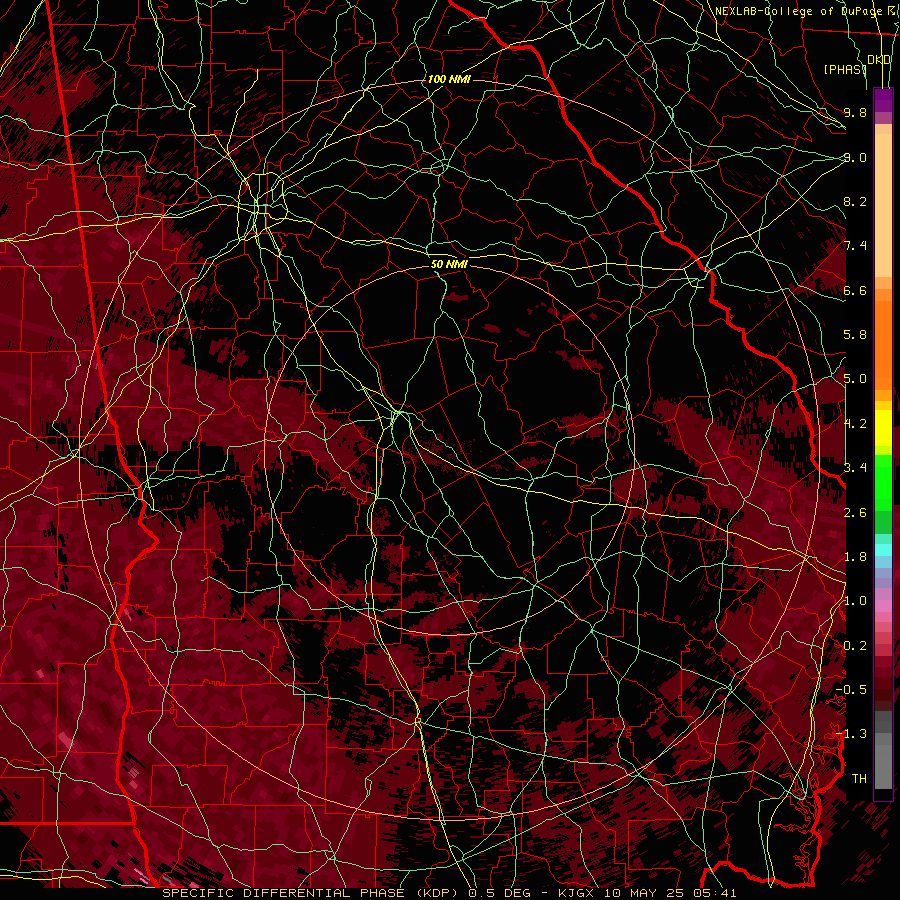Click the "10 MAY 25 05:41" timestamp
Image resolution: width=900 pixels, height=900 pixels.
click(x=670, y=893)
